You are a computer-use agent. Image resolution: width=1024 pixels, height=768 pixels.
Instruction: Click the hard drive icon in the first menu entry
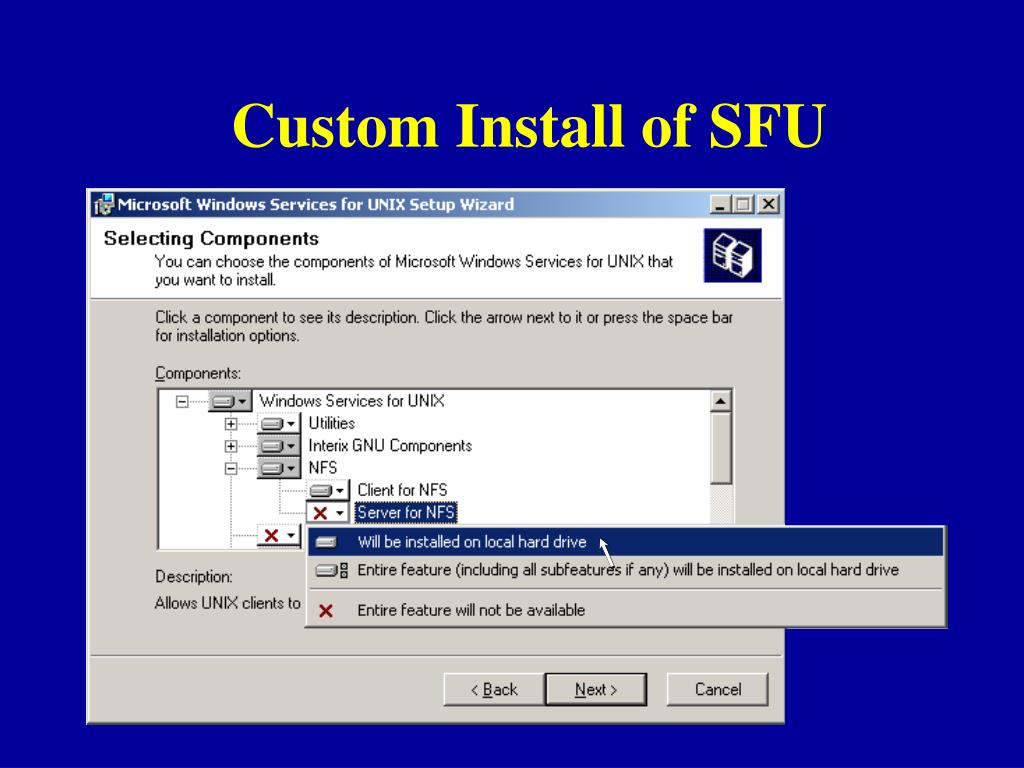click(325, 542)
